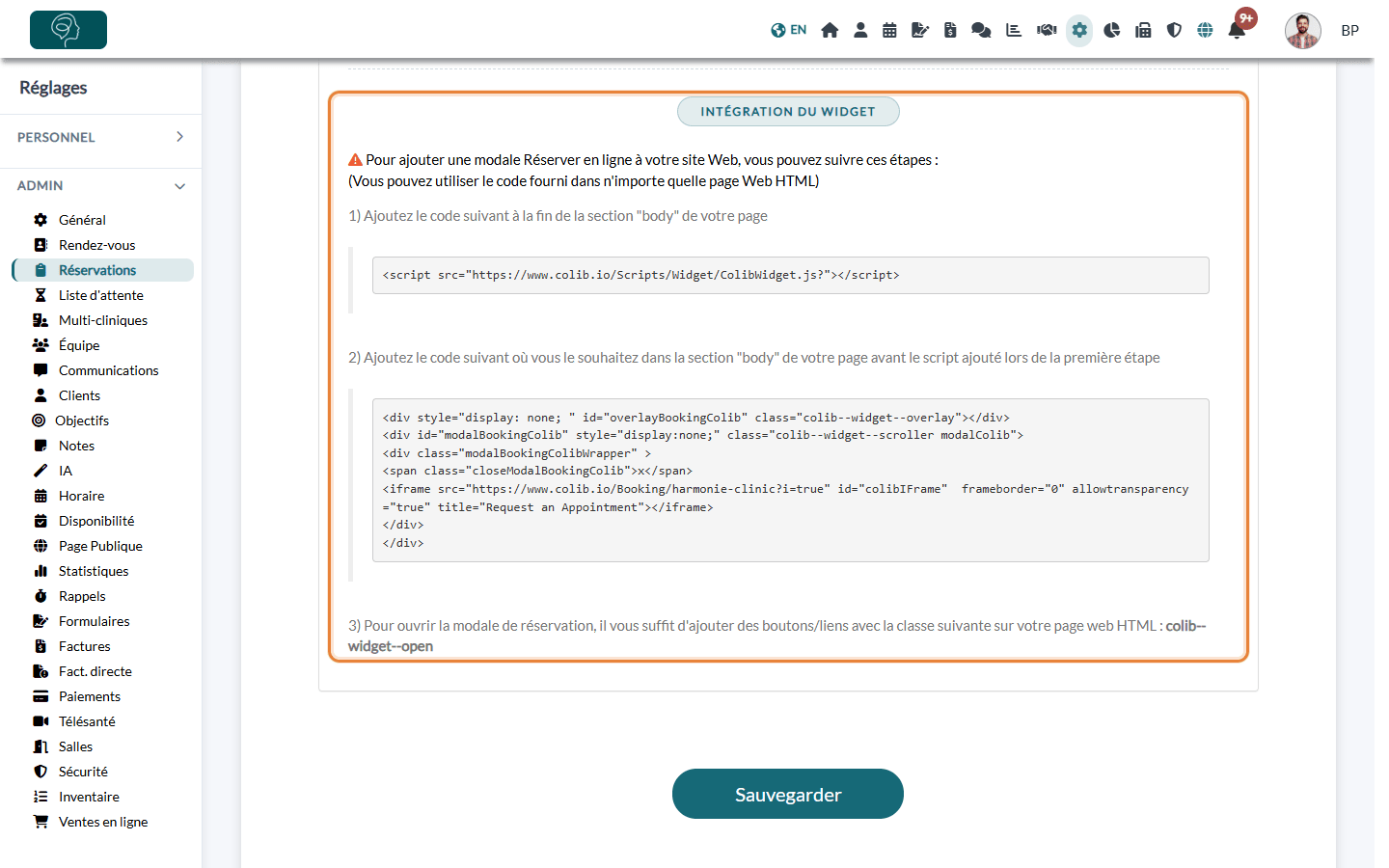Open Objectifs settings
1389x868 pixels.
82,420
